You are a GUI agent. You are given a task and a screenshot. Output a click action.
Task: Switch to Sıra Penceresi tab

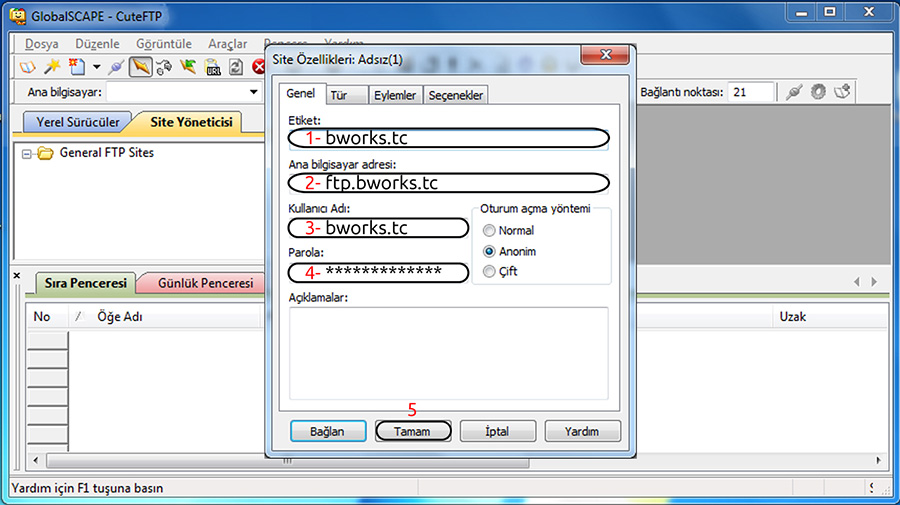86,283
